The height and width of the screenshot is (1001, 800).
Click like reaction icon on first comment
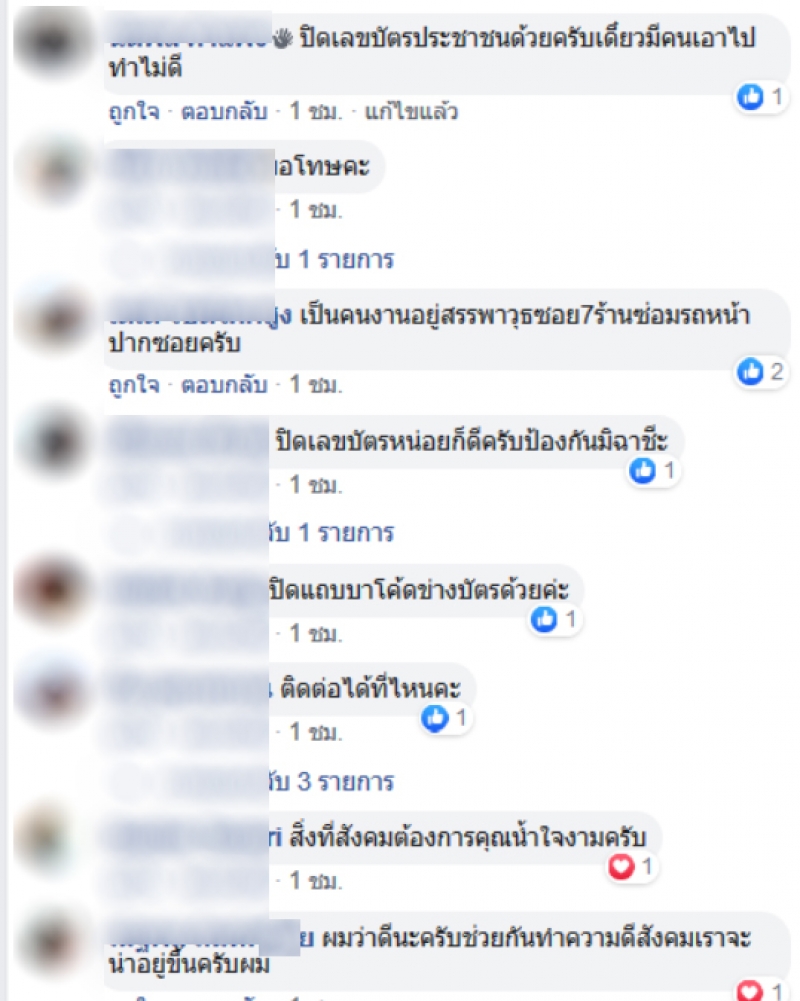(x=750, y=97)
